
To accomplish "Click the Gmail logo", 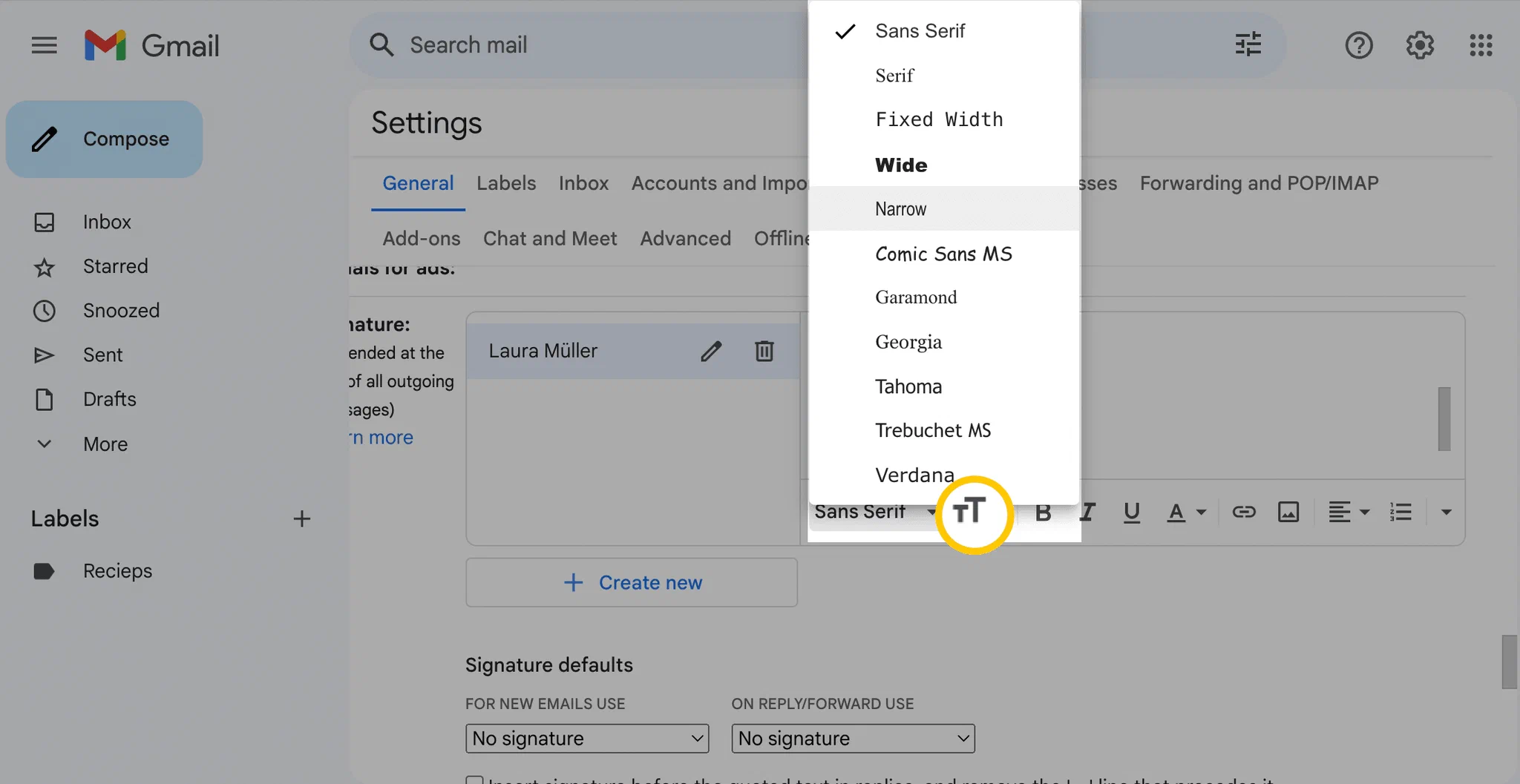I will pyautogui.click(x=152, y=45).
